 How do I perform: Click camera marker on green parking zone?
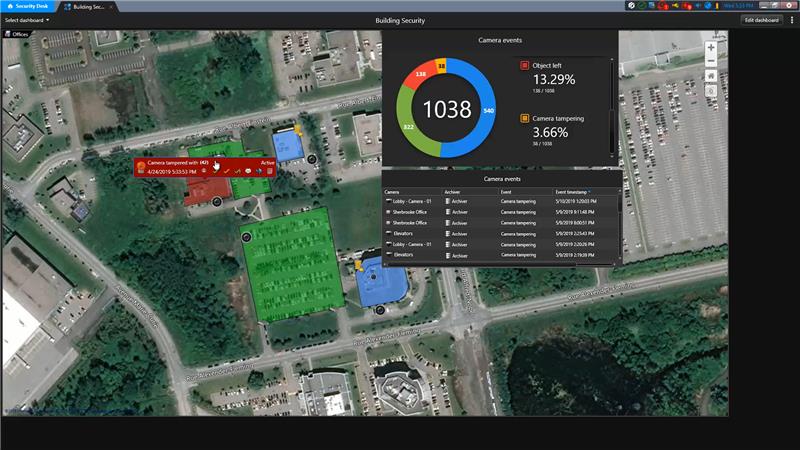tap(248, 238)
